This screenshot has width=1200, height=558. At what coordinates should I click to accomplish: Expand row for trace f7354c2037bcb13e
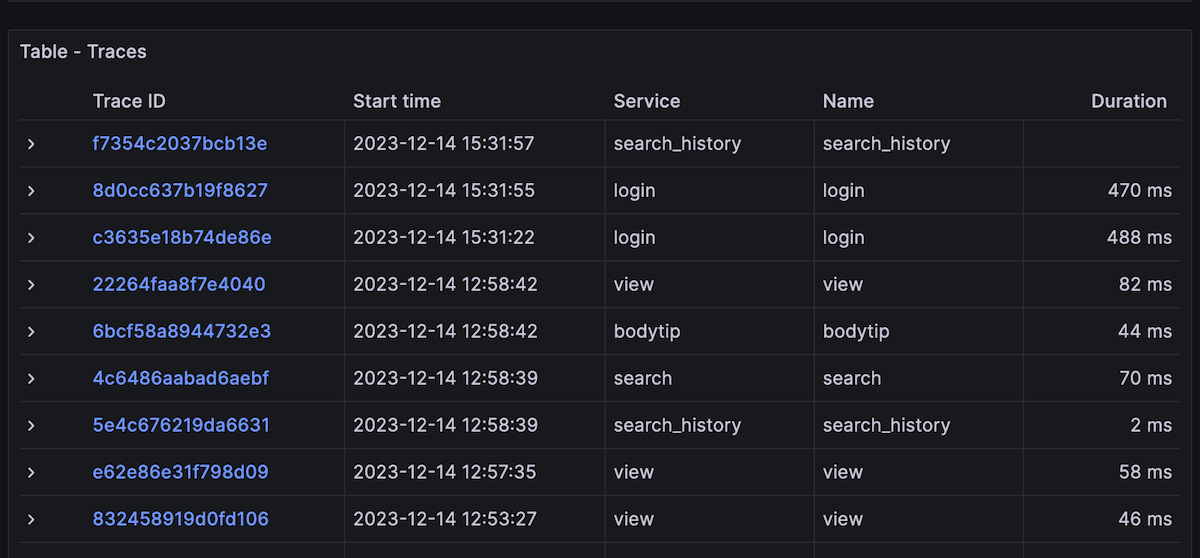click(x=31, y=144)
